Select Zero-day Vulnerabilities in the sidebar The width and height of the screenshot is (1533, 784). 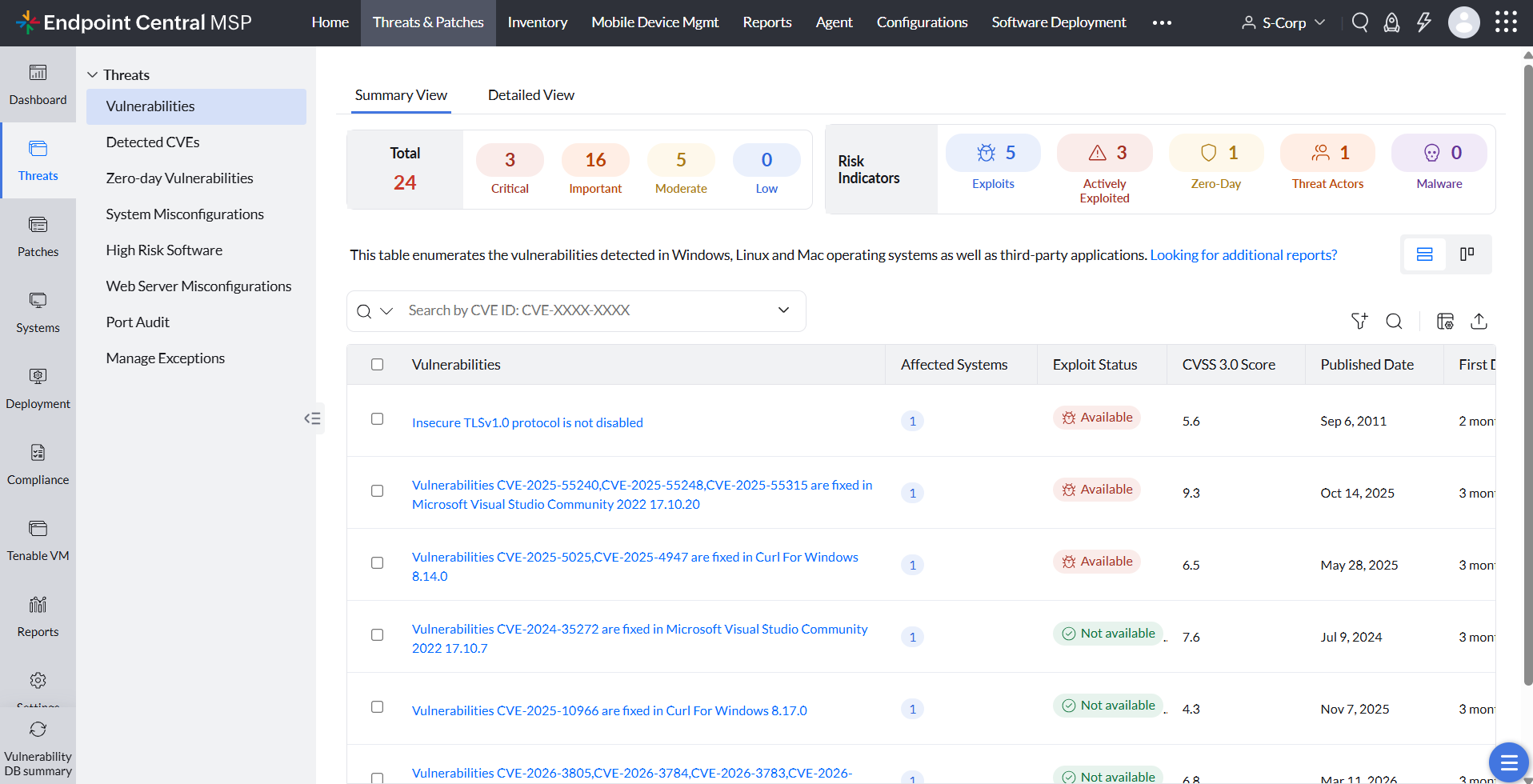[179, 178]
